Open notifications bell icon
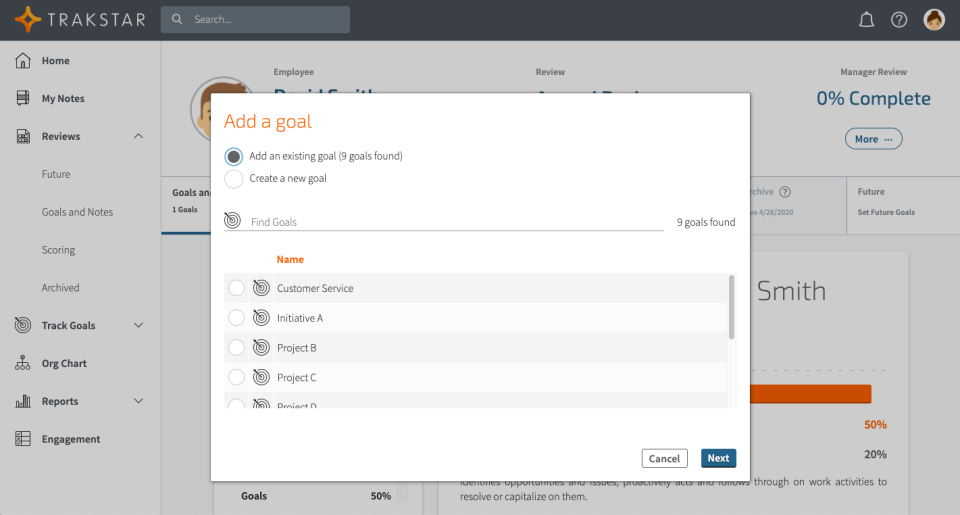960x515 pixels. click(867, 20)
